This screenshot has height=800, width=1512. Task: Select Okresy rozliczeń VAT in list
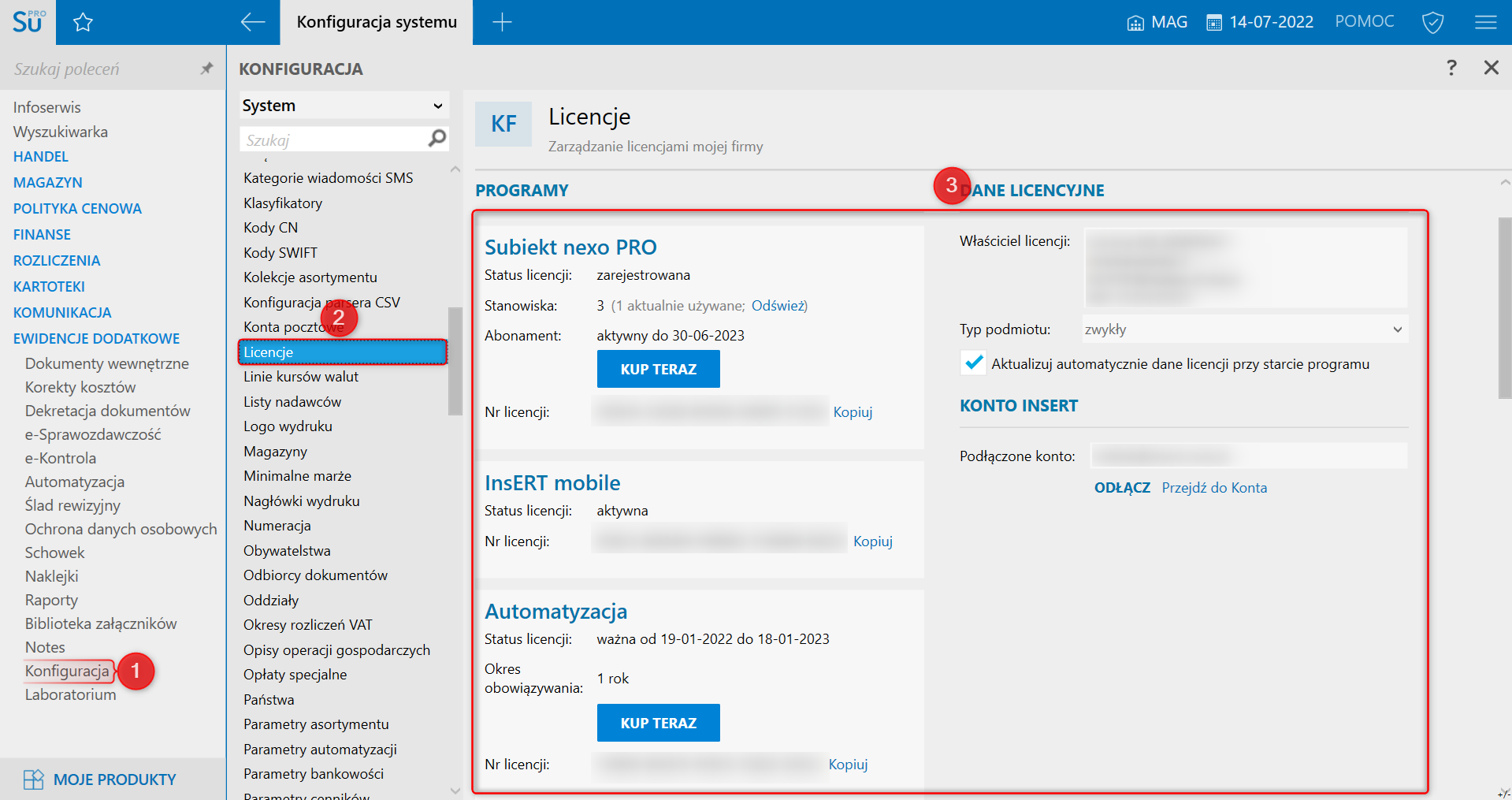point(307,625)
